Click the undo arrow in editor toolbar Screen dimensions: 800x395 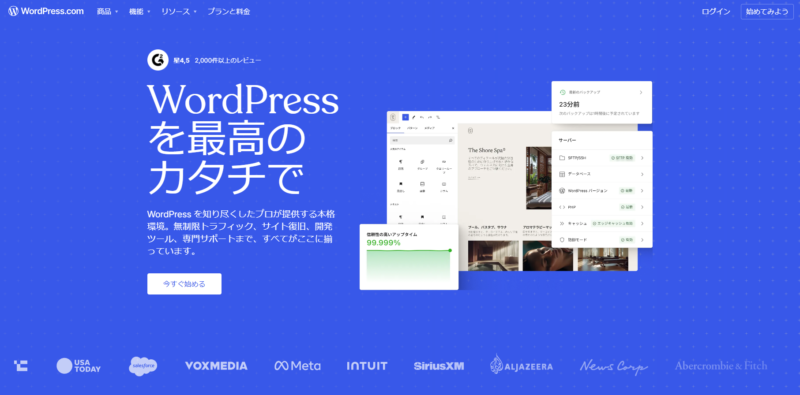pos(422,117)
